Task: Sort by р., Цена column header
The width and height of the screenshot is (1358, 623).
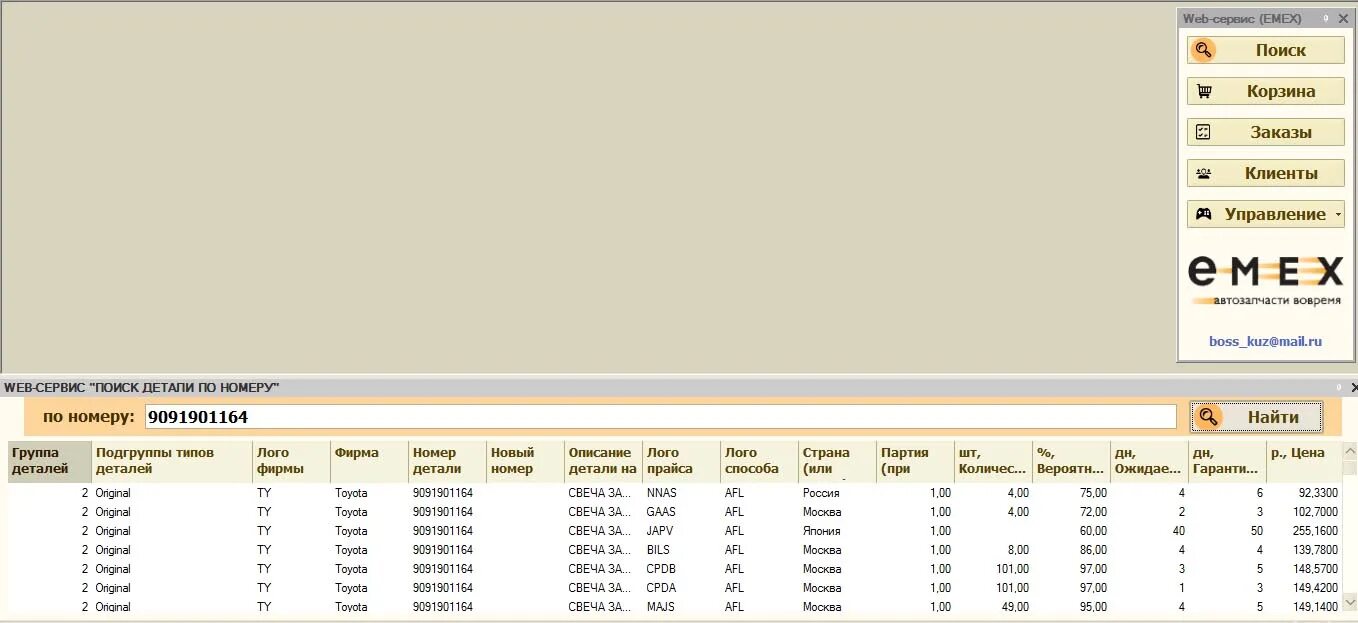Action: tap(1303, 461)
